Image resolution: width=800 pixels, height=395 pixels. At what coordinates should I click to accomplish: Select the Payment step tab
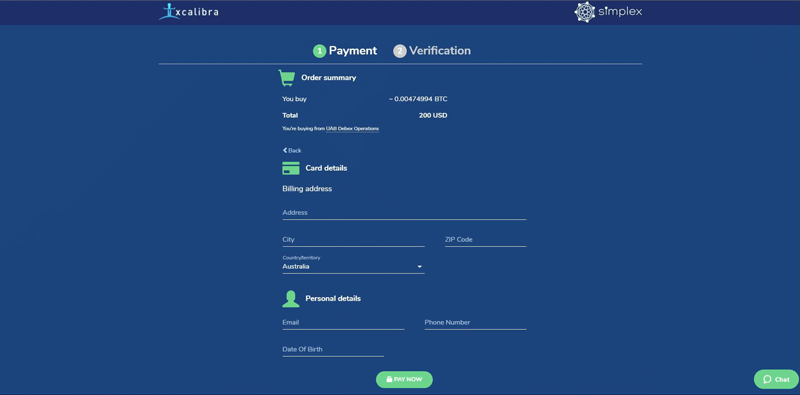tap(345, 51)
